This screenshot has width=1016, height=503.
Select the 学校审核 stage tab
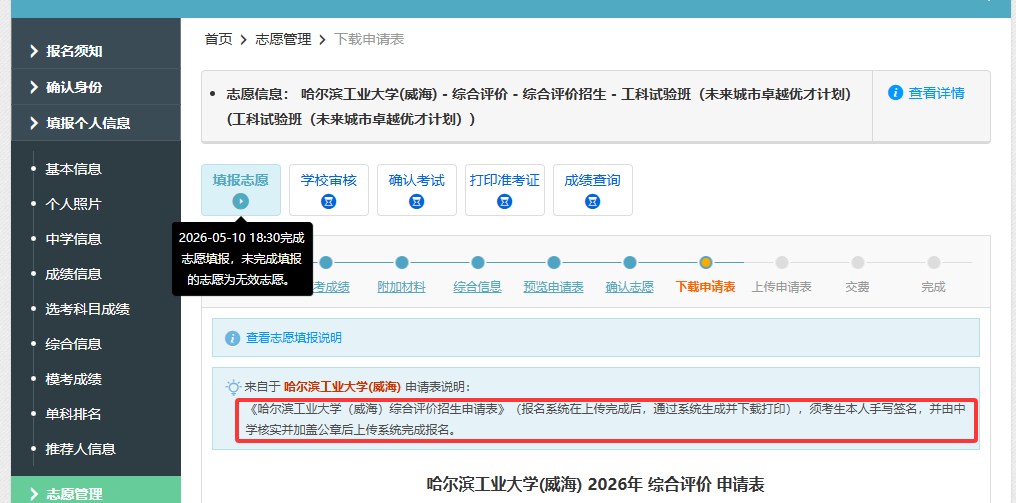click(329, 190)
